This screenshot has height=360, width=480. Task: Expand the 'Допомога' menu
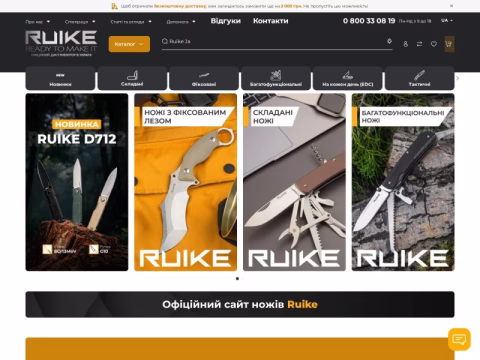coord(181,22)
